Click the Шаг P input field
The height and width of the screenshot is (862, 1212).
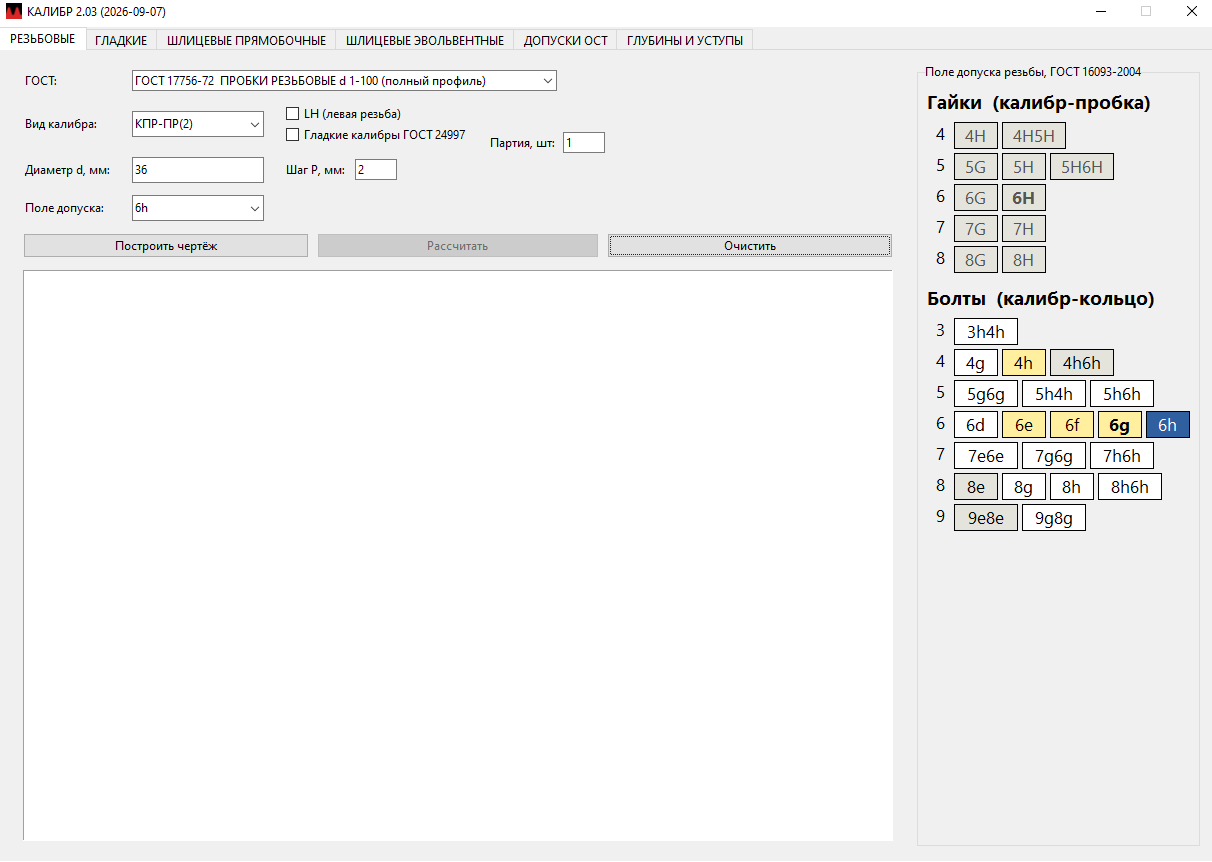pyautogui.click(x=375, y=170)
